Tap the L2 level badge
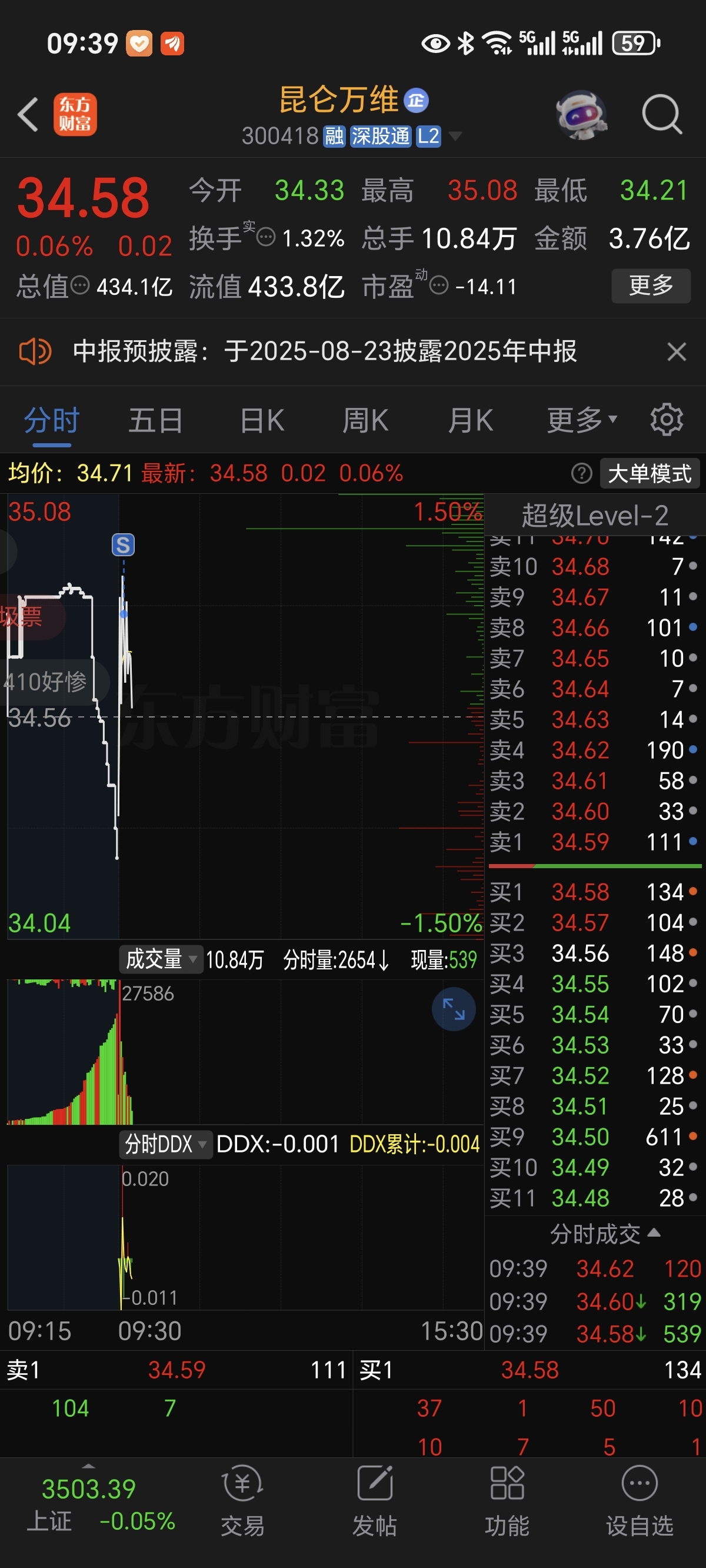Screen dimensions: 706x1568 pos(428,136)
